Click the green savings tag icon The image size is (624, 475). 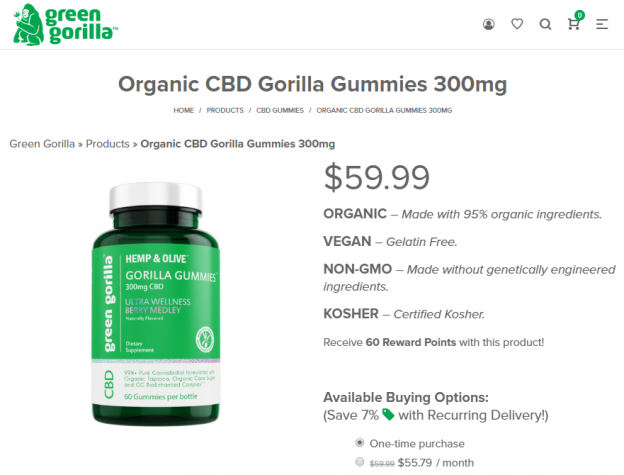click(x=388, y=415)
